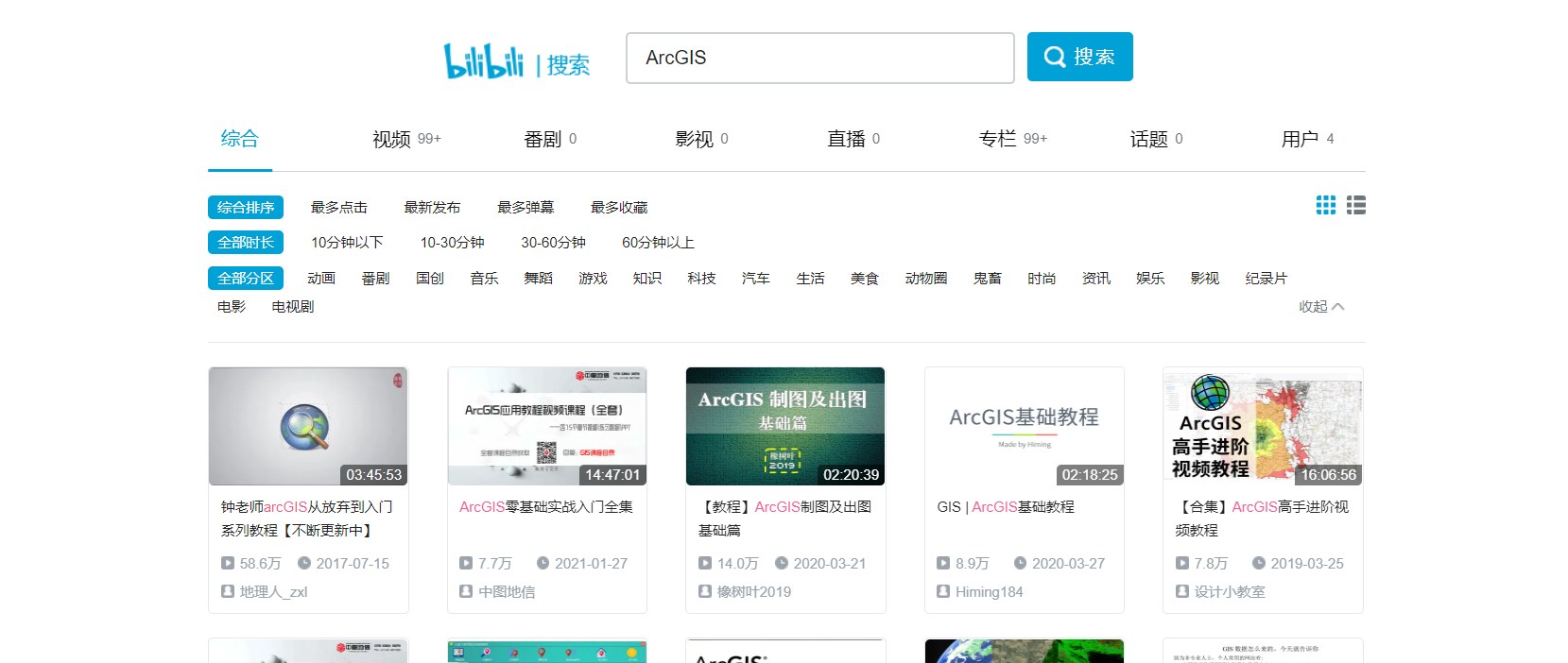Switch to list view layout
1568x663 pixels.
click(1356, 205)
